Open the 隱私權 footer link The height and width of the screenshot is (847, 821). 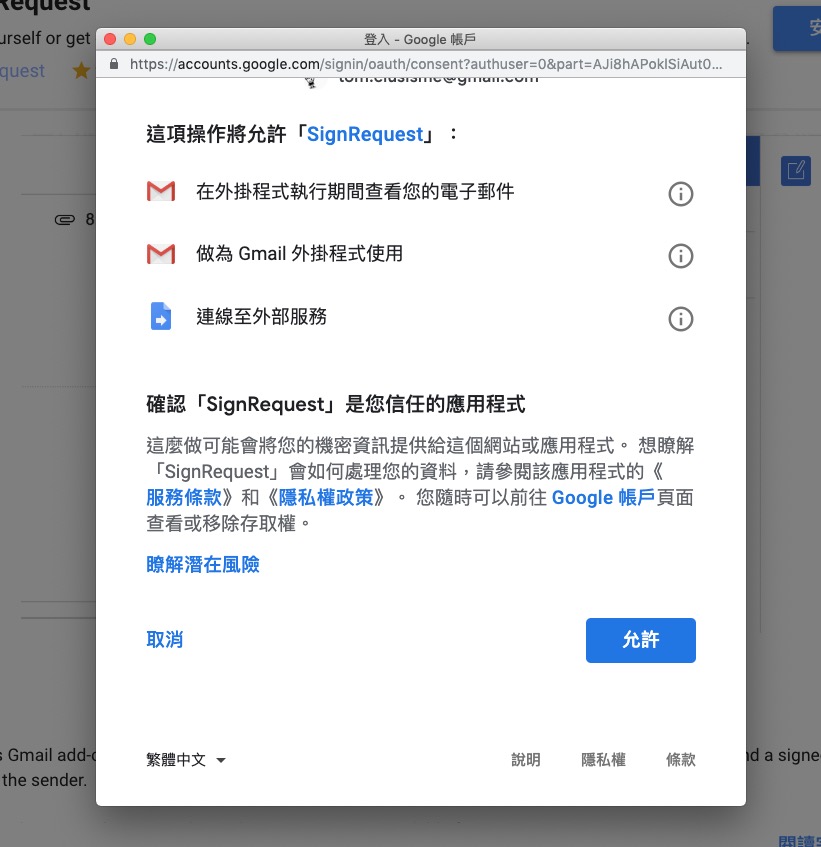click(603, 759)
